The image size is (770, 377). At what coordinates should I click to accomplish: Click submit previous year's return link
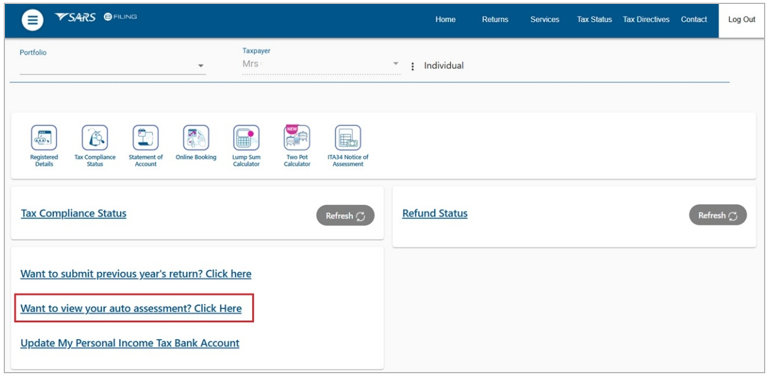point(136,274)
